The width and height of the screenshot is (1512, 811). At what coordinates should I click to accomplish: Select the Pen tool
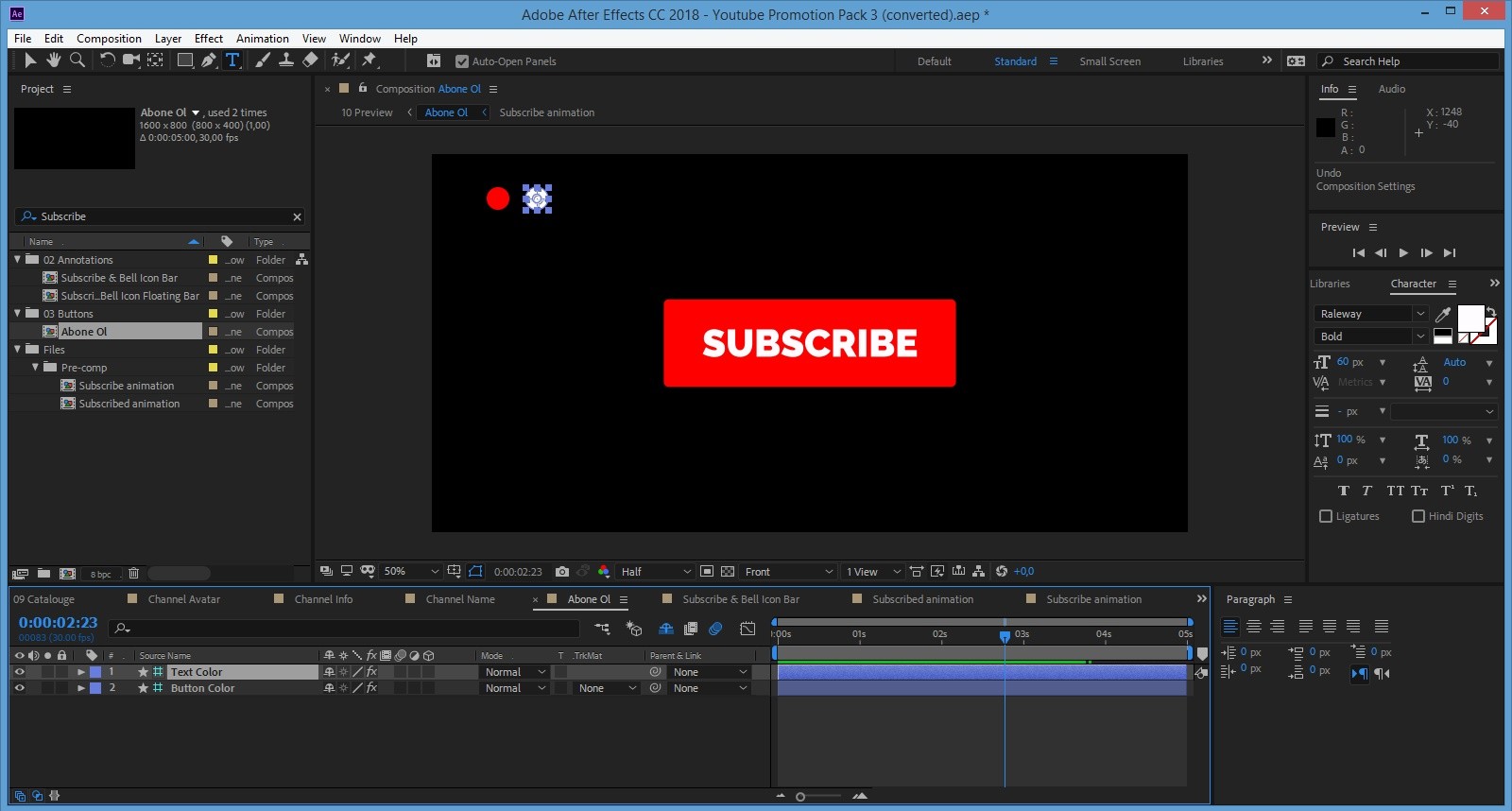point(209,60)
